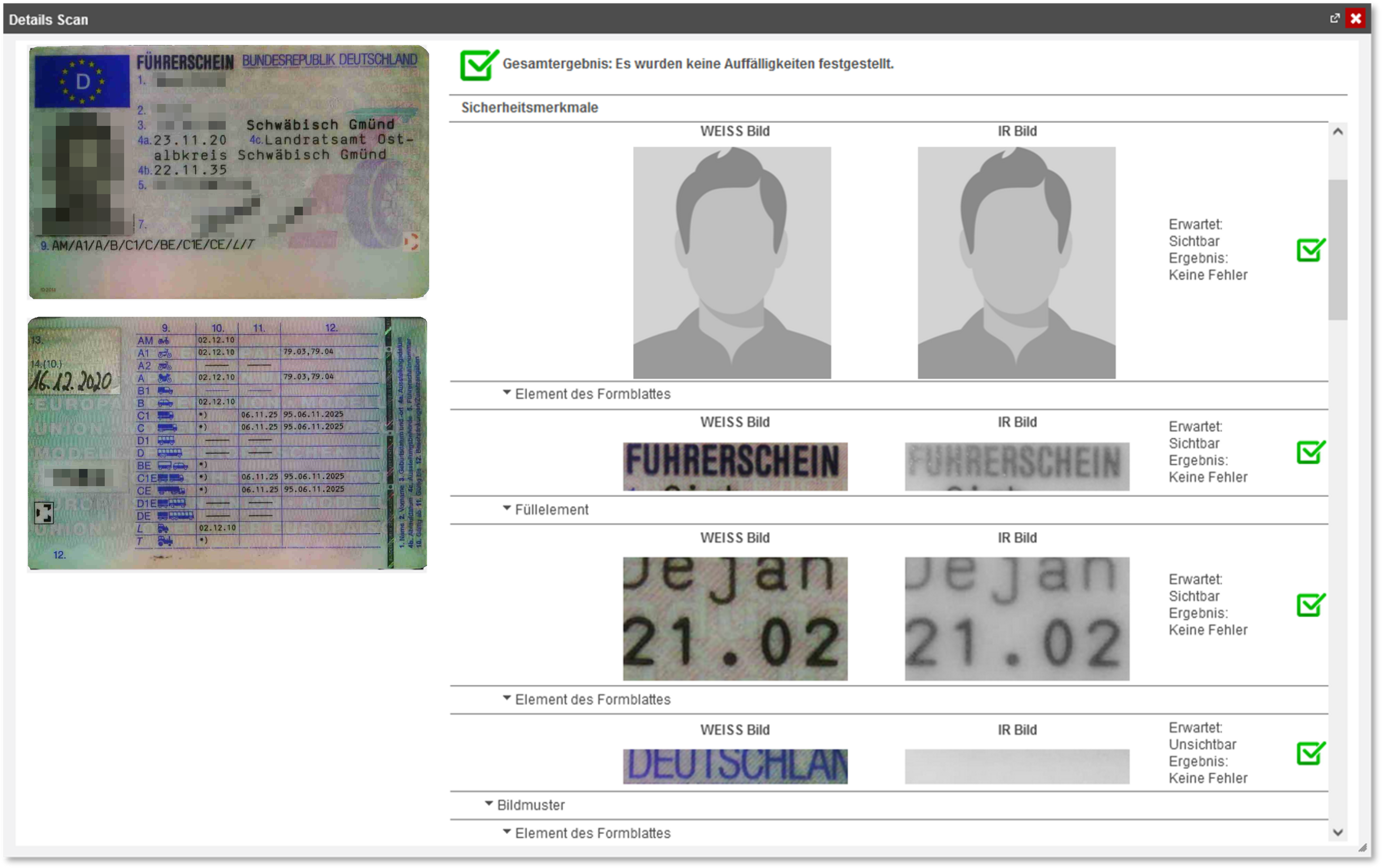Click the Sicherheitsmerkmale heading
The width and height of the screenshot is (1382, 868).
click(529, 108)
